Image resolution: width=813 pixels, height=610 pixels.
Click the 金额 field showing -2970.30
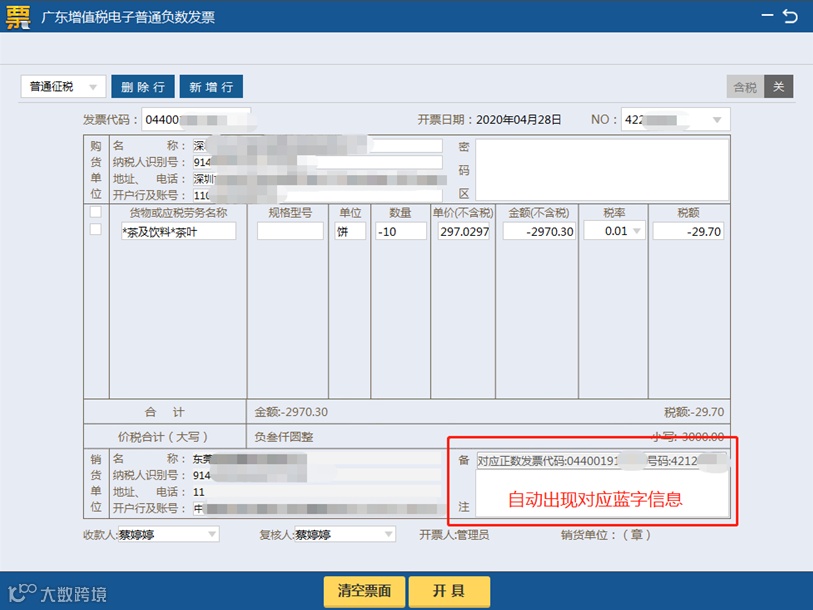pos(539,231)
